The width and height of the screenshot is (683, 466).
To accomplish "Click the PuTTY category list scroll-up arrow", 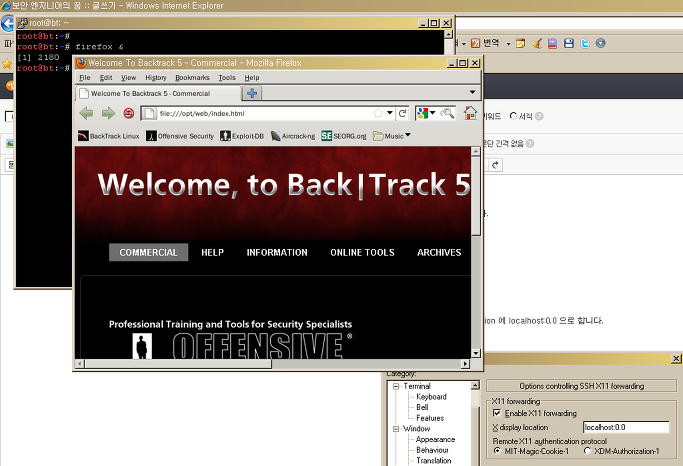I will click(x=475, y=385).
